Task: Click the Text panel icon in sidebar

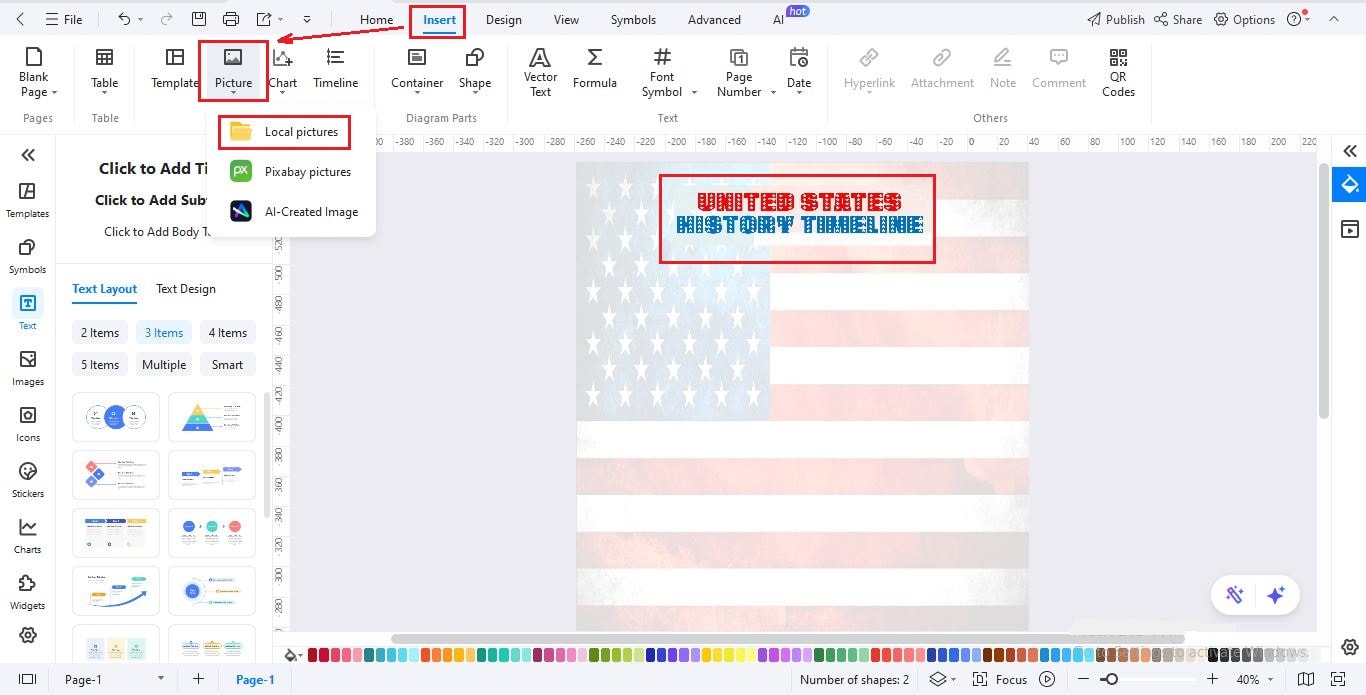Action: coord(28,303)
